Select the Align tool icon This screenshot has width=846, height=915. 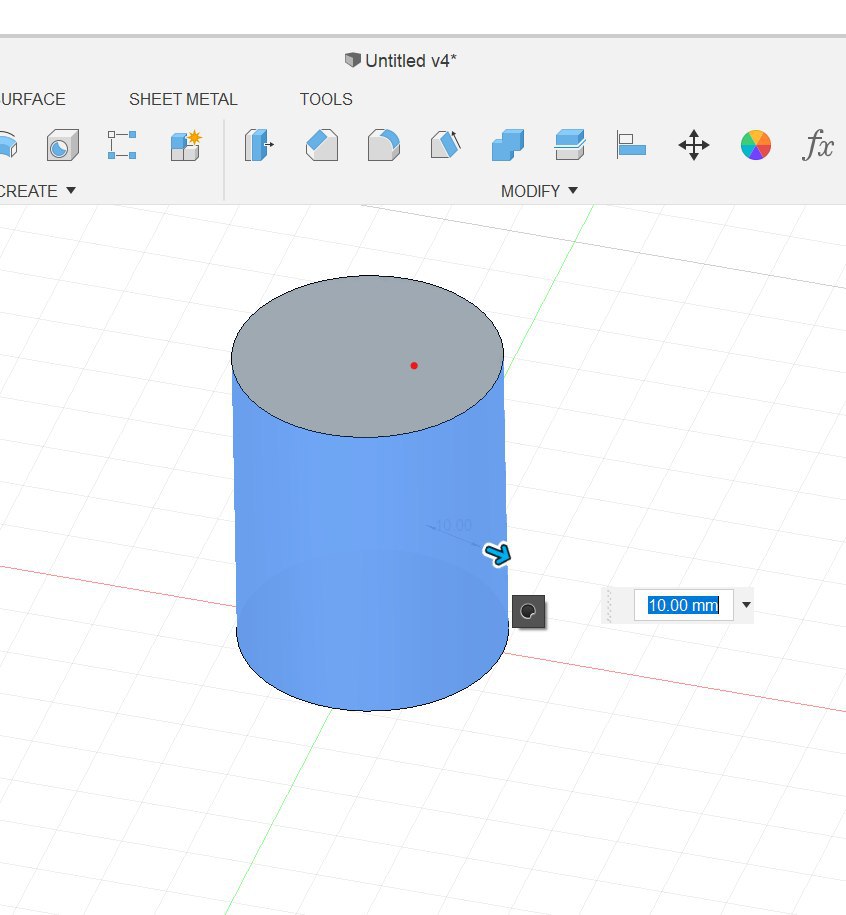(x=631, y=145)
